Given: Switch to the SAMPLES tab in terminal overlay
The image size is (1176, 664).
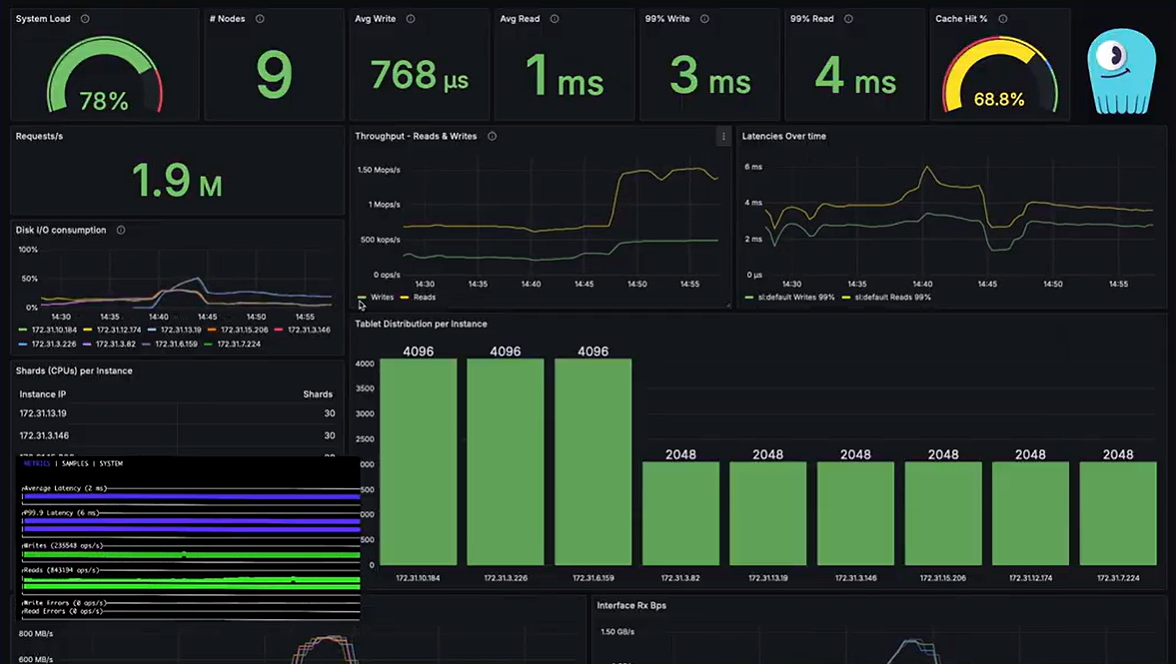Looking at the screenshot, I should coord(75,464).
